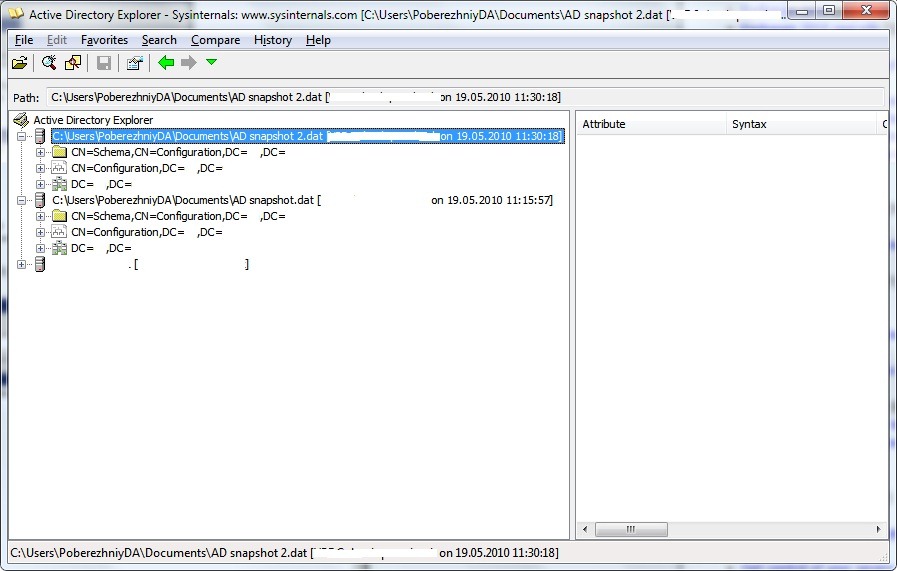Open the Search menu

pyautogui.click(x=159, y=40)
